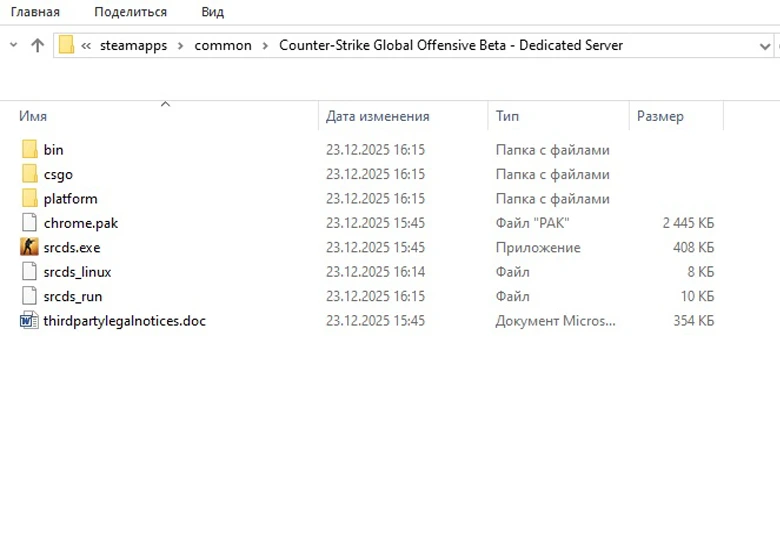Click the platform folder icon
The width and height of the screenshot is (780, 540).
(29, 199)
